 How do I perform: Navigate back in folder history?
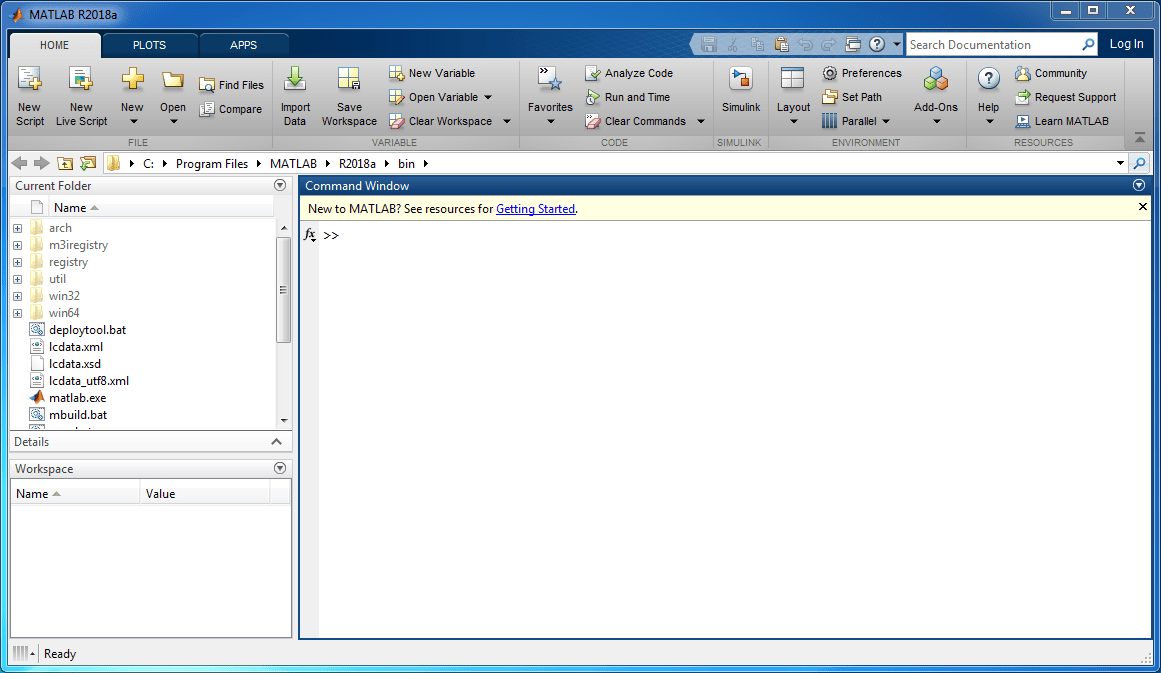[x=19, y=164]
